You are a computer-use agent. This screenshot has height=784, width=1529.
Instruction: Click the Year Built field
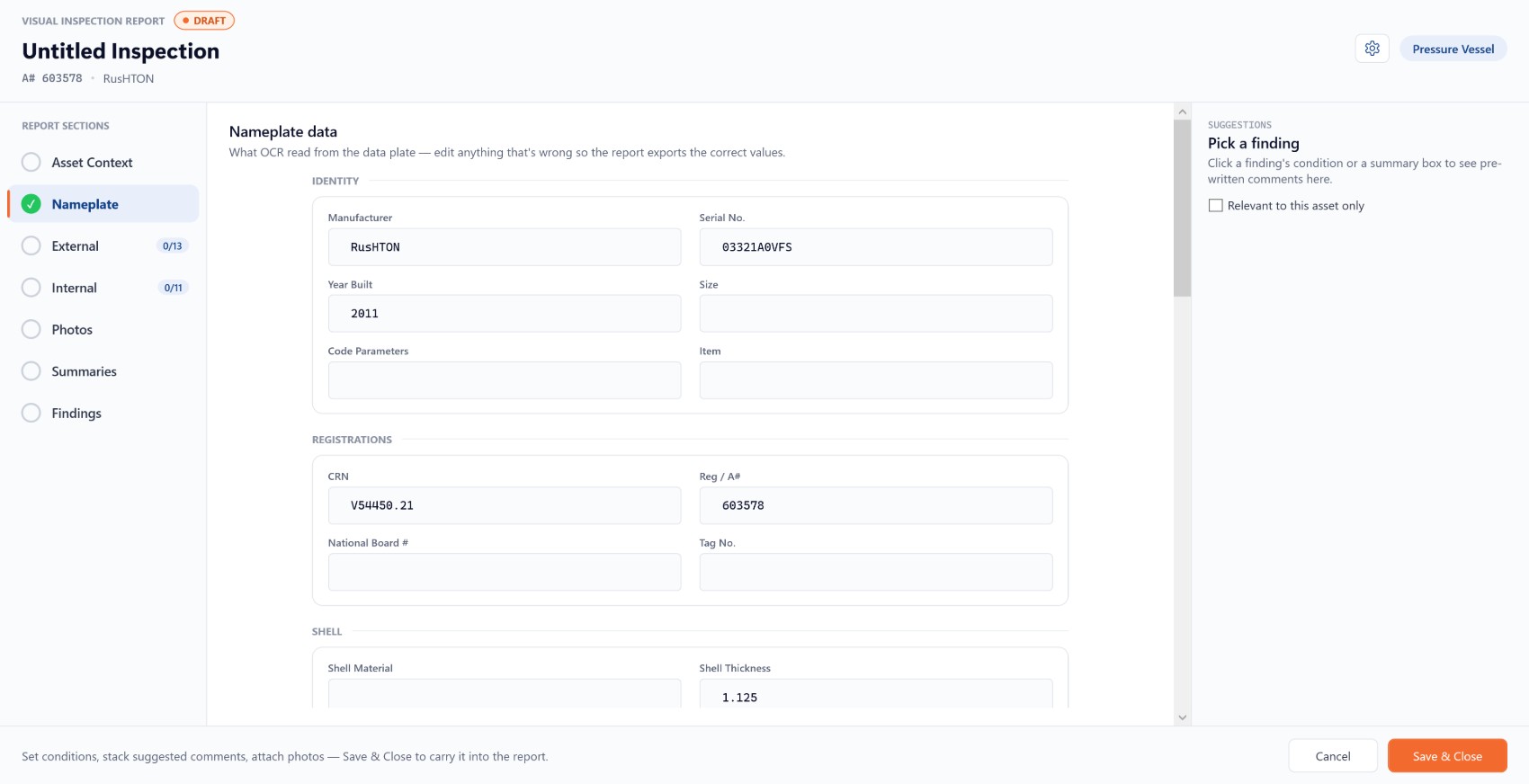pos(505,314)
